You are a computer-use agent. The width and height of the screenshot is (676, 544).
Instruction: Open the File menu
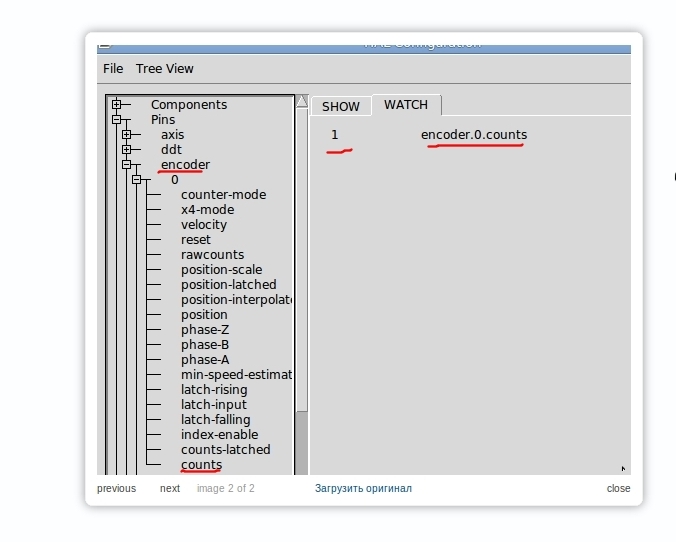click(x=113, y=69)
